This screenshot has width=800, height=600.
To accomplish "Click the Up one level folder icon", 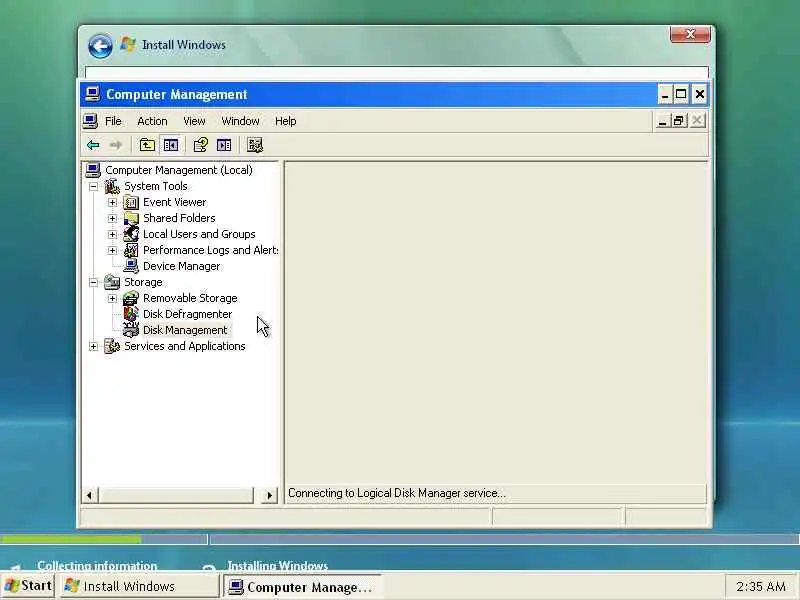I will tap(147, 145).
